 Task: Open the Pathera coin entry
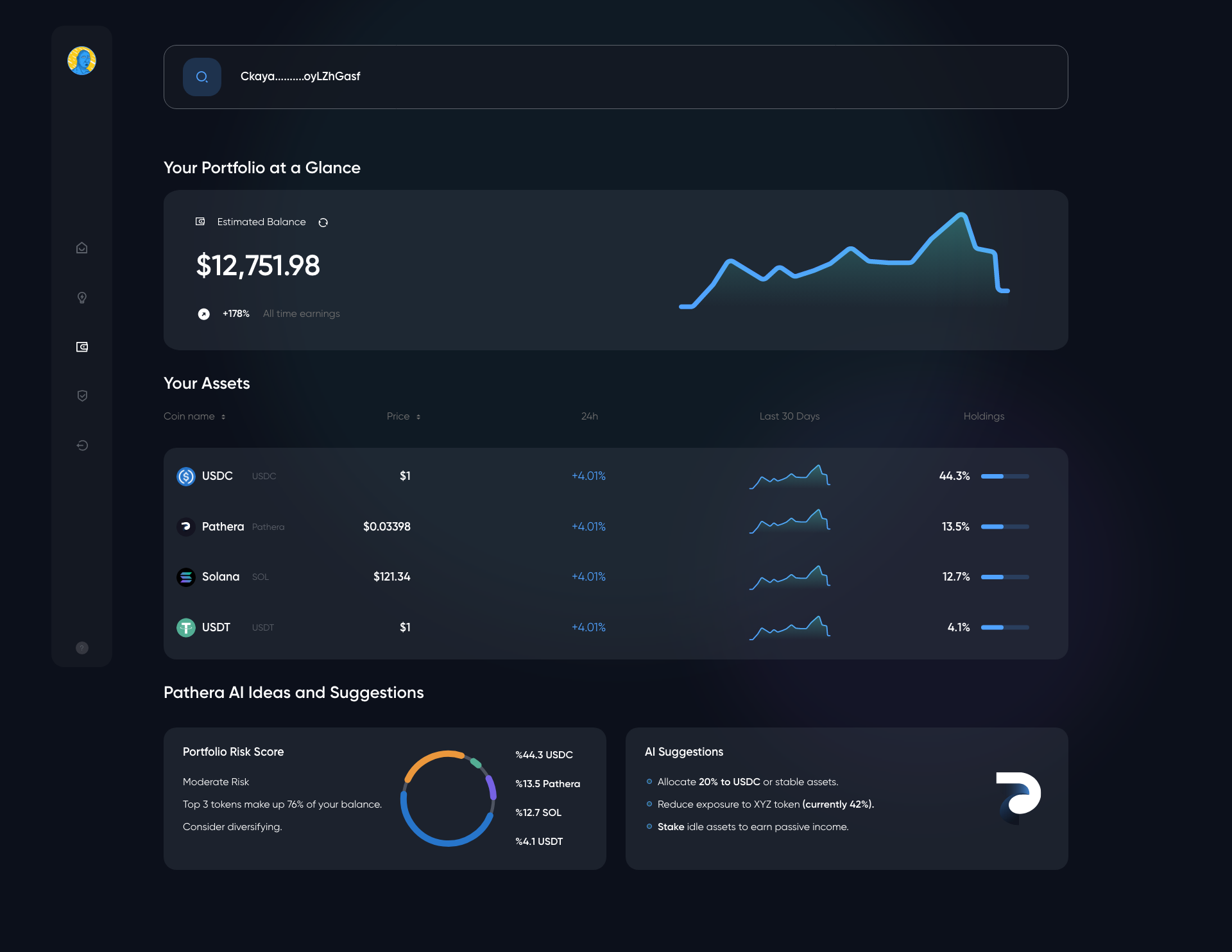(x=223, y=527)
